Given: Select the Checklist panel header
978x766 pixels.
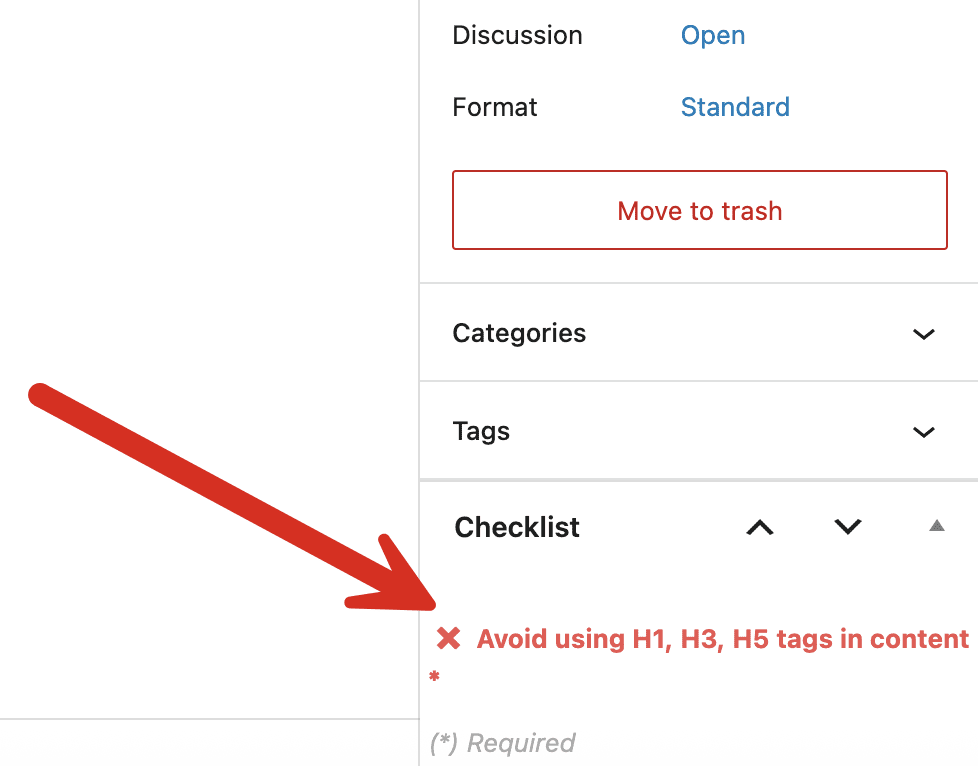Looking at the screenshot, I should 516,527.
